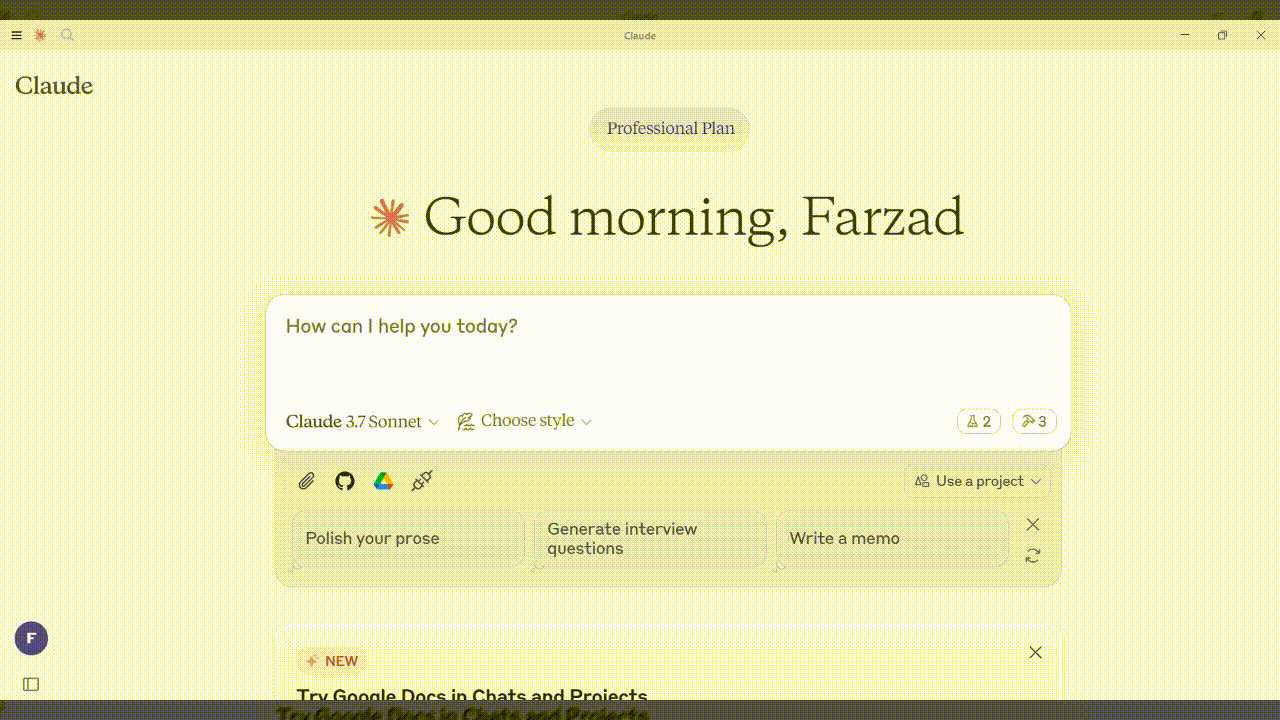Viewport: 1280px width, 720px height.
Task: Expand the Claude 3.7 Sonnet model selector
Action: pos(362,421)
